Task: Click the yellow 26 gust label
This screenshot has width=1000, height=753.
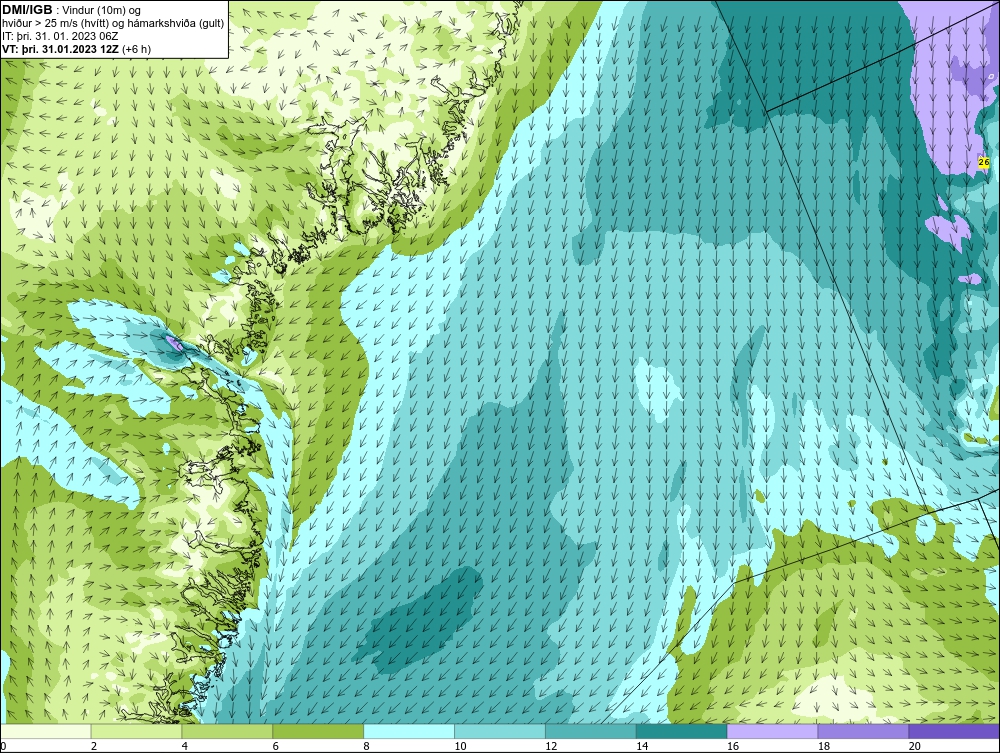Action: pyautogui.click(x=983, y=163)
